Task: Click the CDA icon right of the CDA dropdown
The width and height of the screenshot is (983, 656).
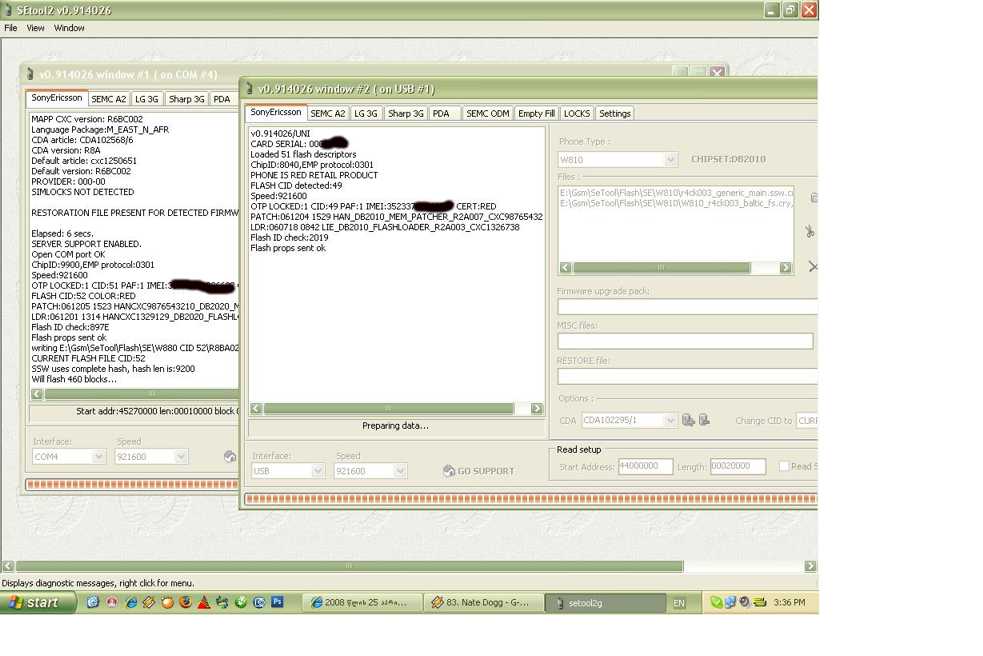Action: 688,420
